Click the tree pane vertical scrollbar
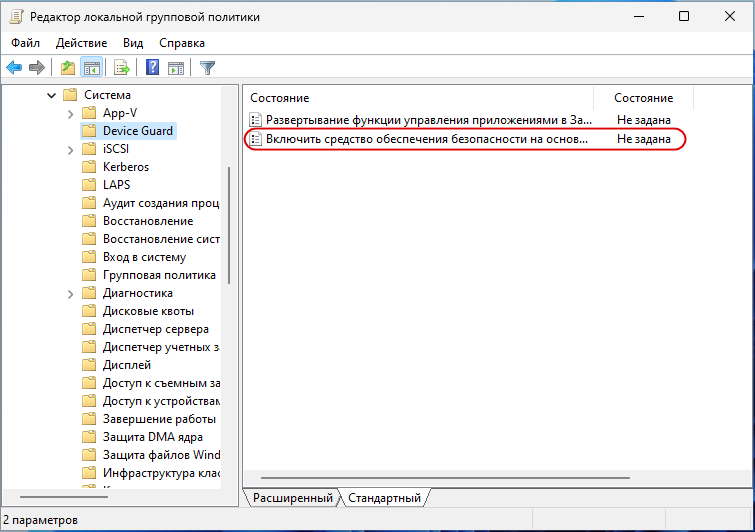This screenshot has width=755, height=532. point(229,225)
